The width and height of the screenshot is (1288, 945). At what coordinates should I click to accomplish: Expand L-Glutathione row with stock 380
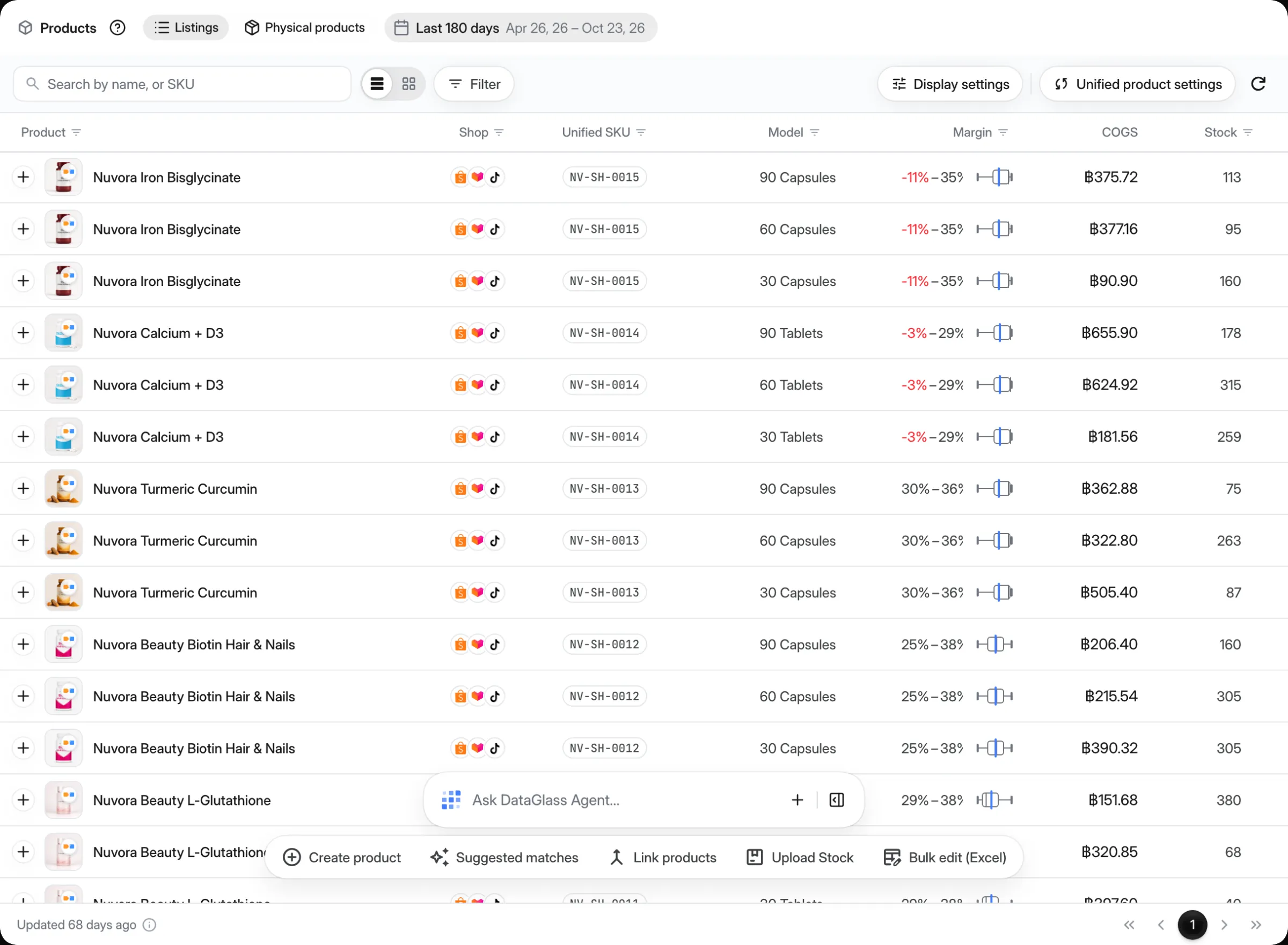point(24,800)
